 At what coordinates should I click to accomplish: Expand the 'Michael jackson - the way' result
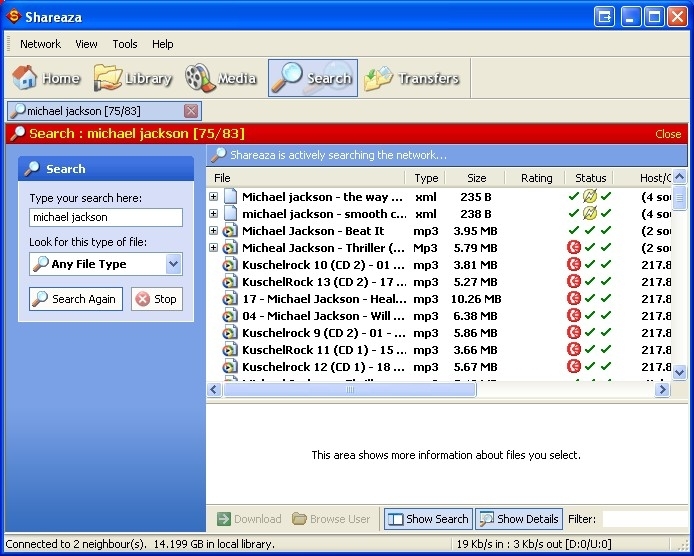tap(213, 197)
